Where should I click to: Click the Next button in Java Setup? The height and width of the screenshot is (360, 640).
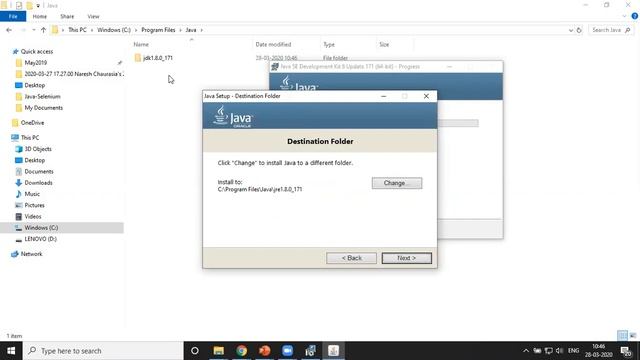(x=407, y=258)
